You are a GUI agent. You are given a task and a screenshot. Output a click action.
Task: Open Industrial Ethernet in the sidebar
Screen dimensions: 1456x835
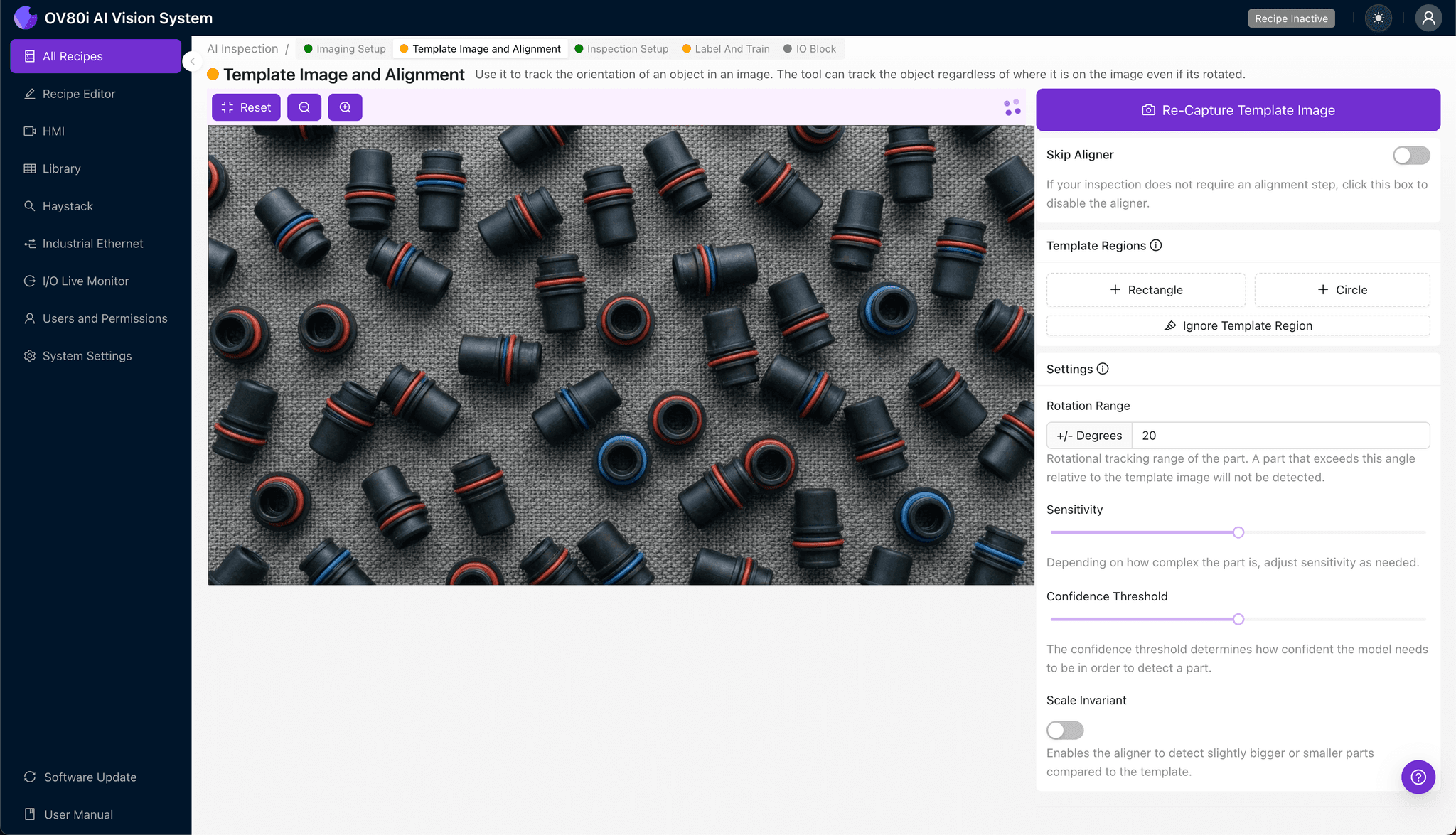click(x=92, y=244)
